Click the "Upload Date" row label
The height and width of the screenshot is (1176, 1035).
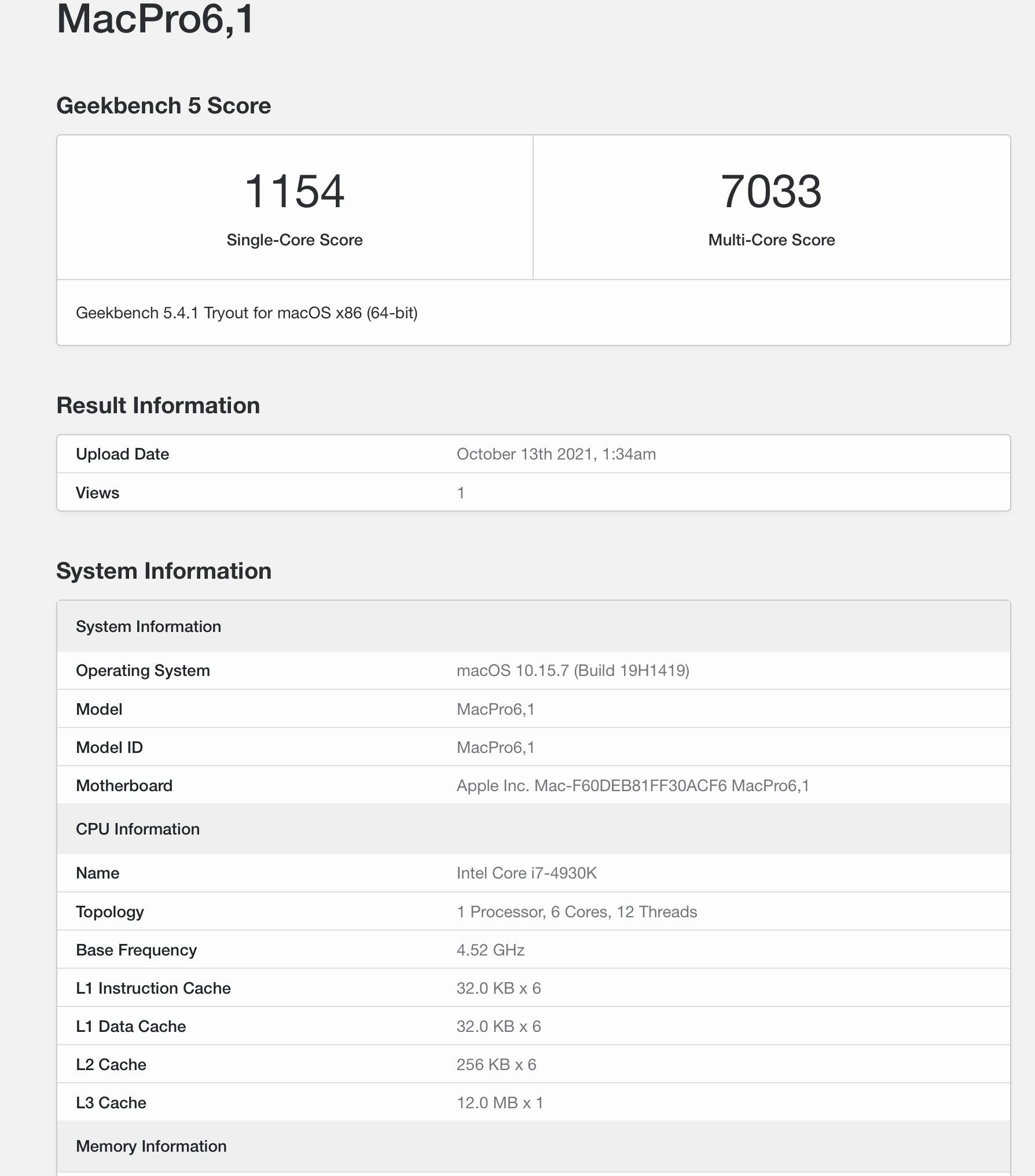click(123, 454)
